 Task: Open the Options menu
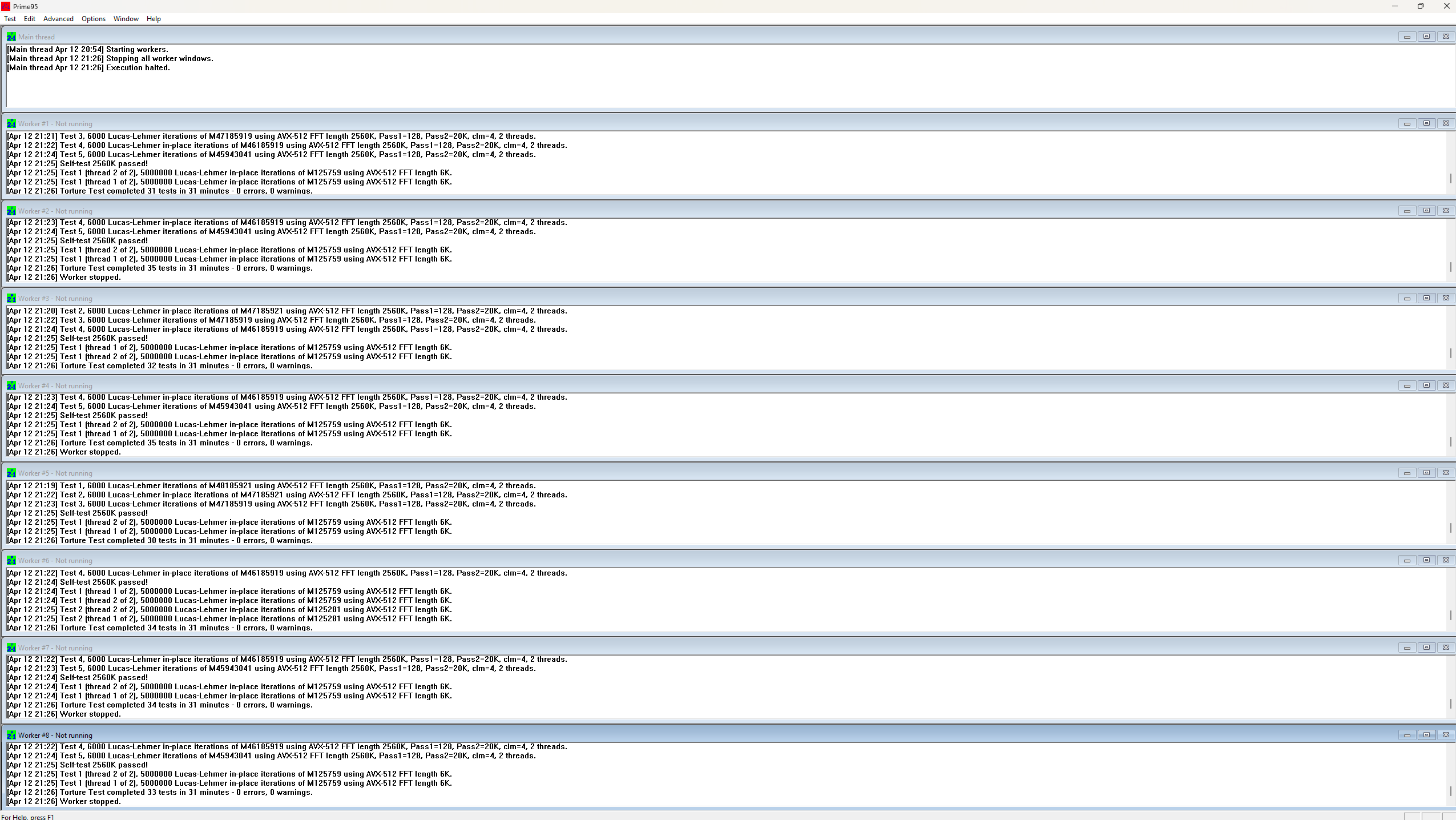94,19
